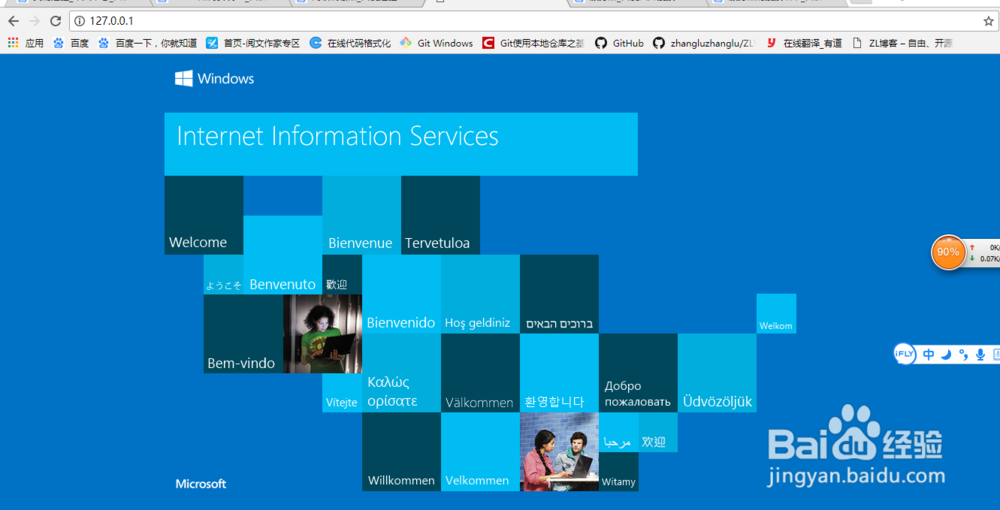Click the Hebrew ברוכים הבאים tile
Image resolution: width=1000 pixels, height=510 pixels.
click(559, 294)
